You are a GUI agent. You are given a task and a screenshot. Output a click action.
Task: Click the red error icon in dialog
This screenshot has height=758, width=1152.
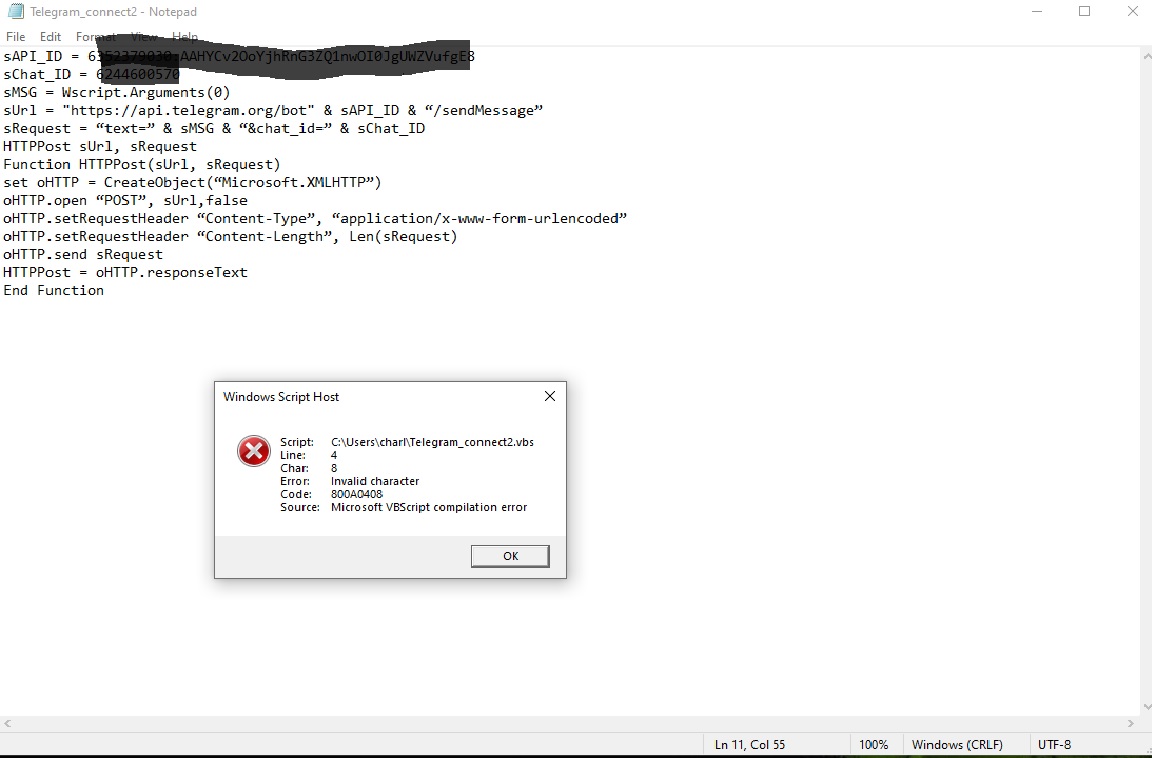click(253, 451)
